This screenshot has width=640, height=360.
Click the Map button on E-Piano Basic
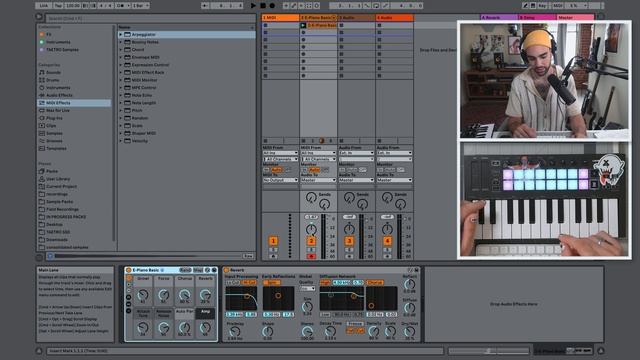pyautogui.click(x=198, y=270)
